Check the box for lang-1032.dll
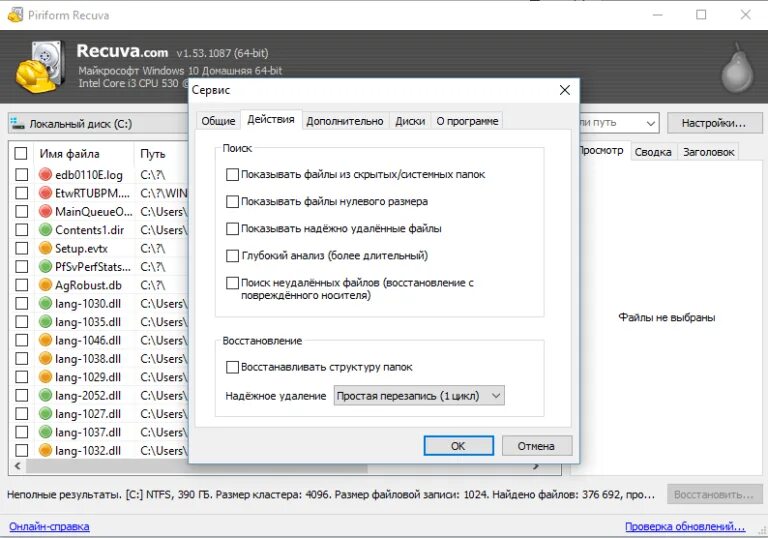 [x=21, y=450]
